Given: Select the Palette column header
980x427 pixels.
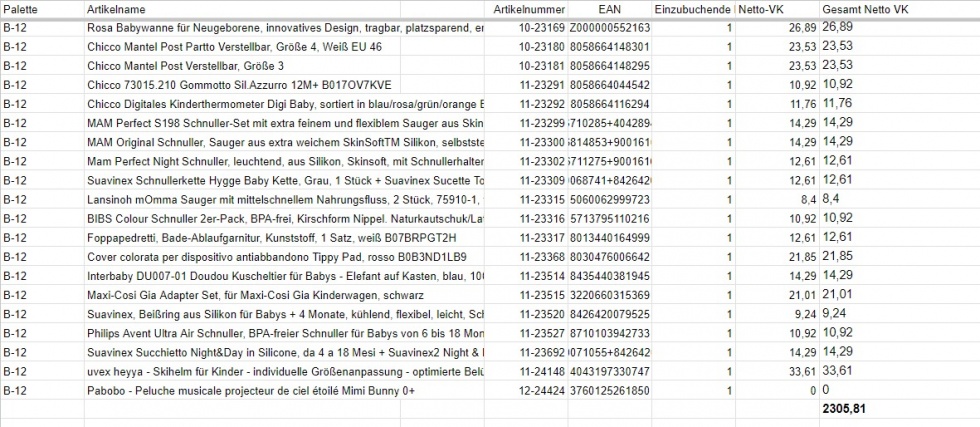Looking at the screenshot, I should (42, 9).
